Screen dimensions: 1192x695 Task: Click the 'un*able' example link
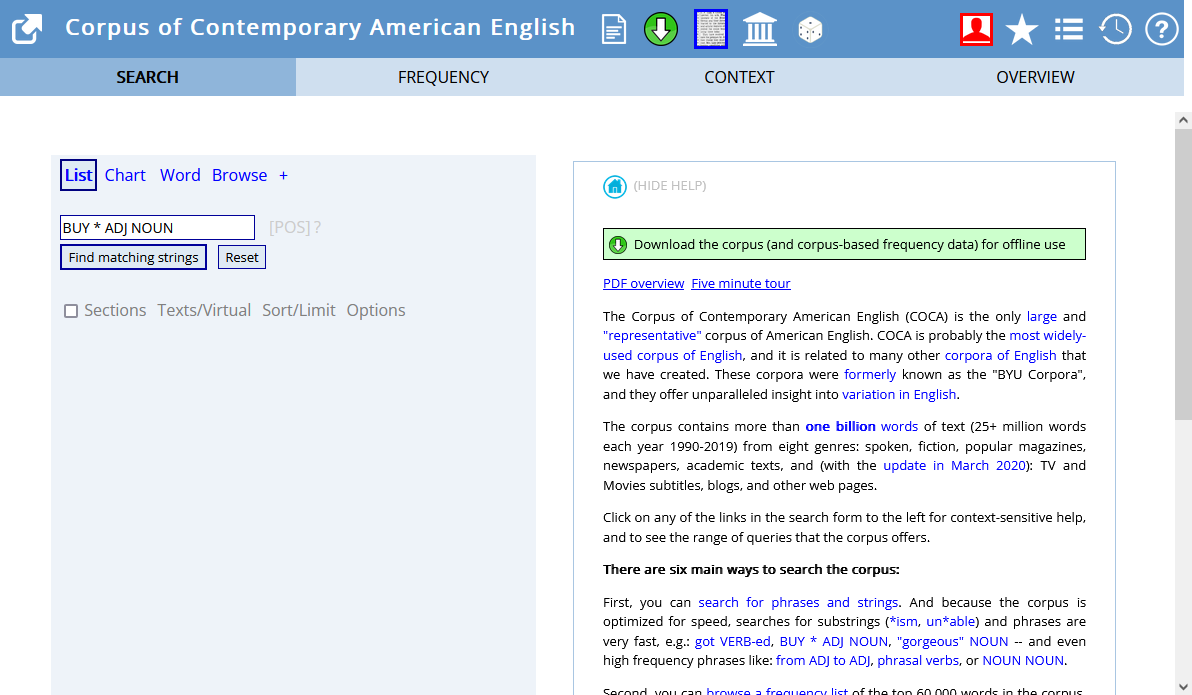950,621
